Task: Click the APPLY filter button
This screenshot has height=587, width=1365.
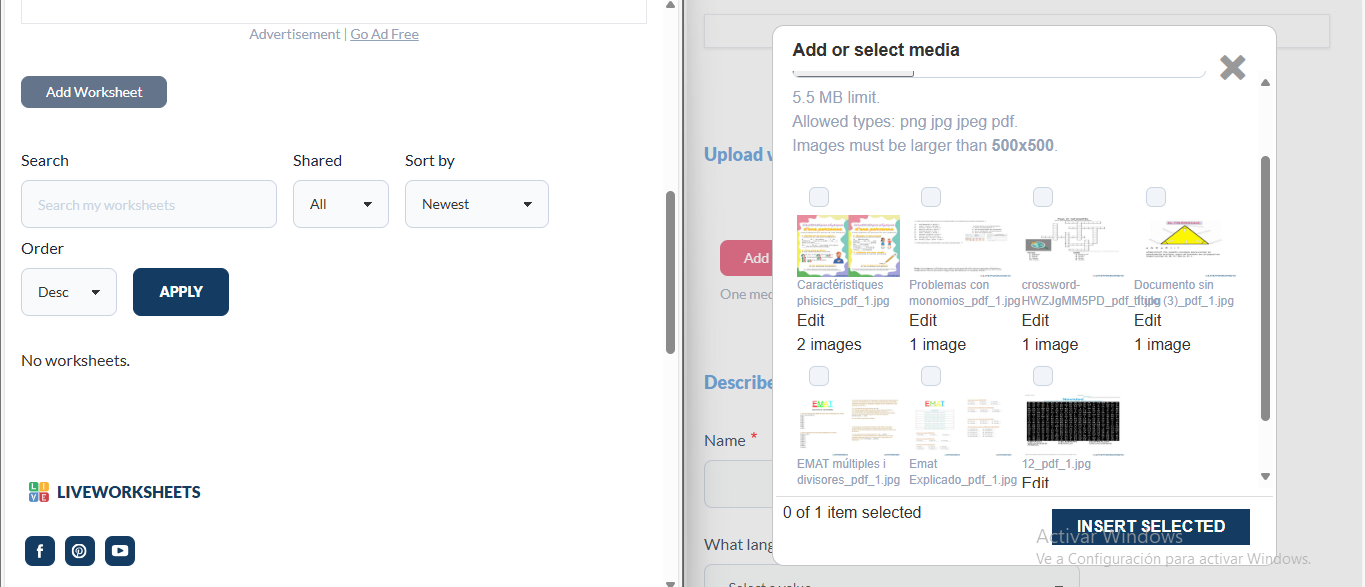Action: tap(181, 292)
